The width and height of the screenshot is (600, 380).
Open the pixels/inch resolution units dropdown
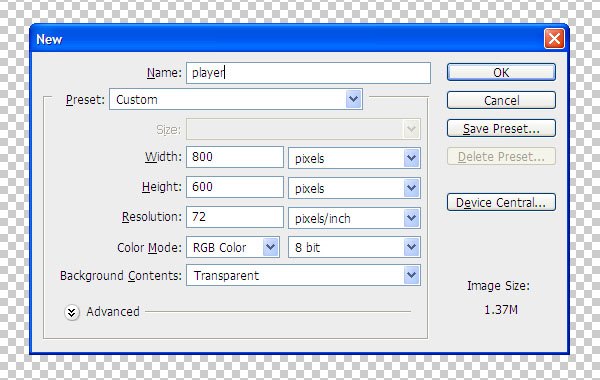(354, 218)
